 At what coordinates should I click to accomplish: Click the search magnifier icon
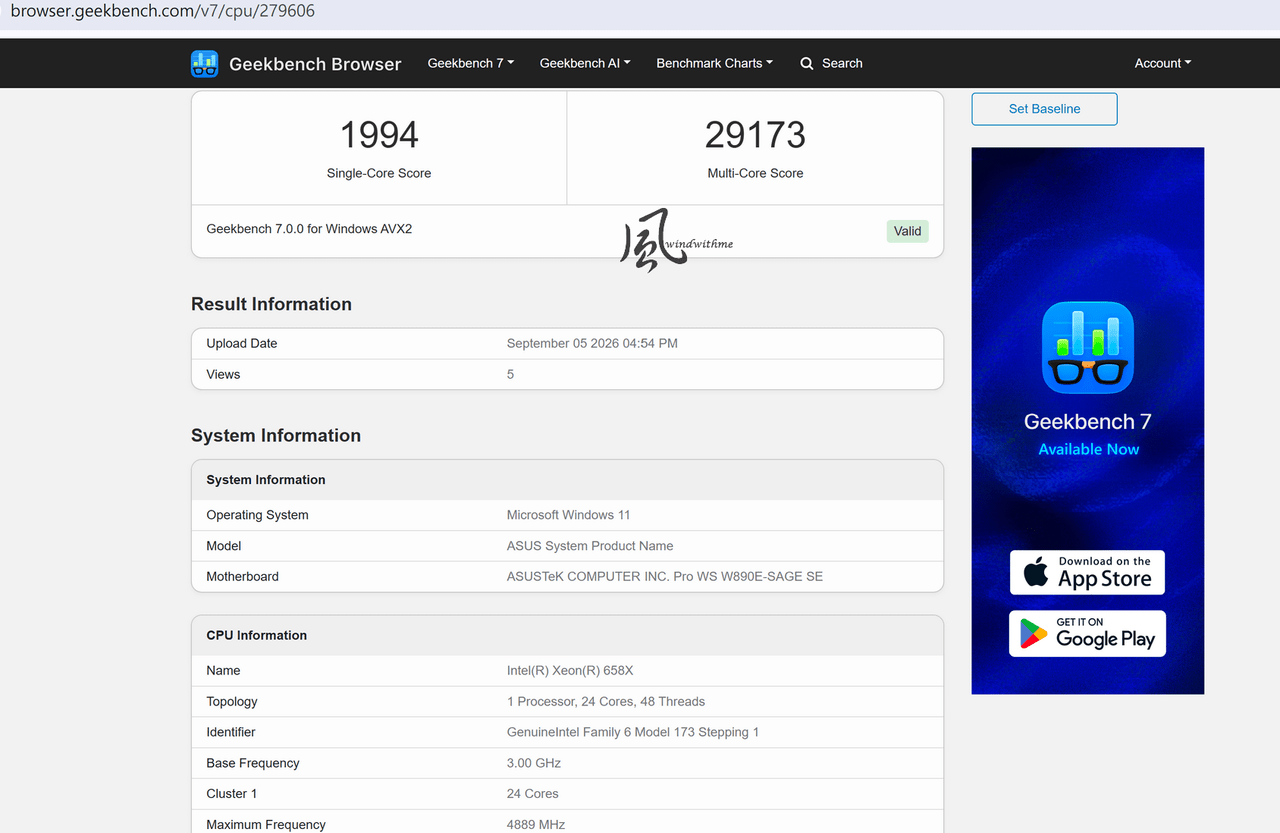coord(807,63)
